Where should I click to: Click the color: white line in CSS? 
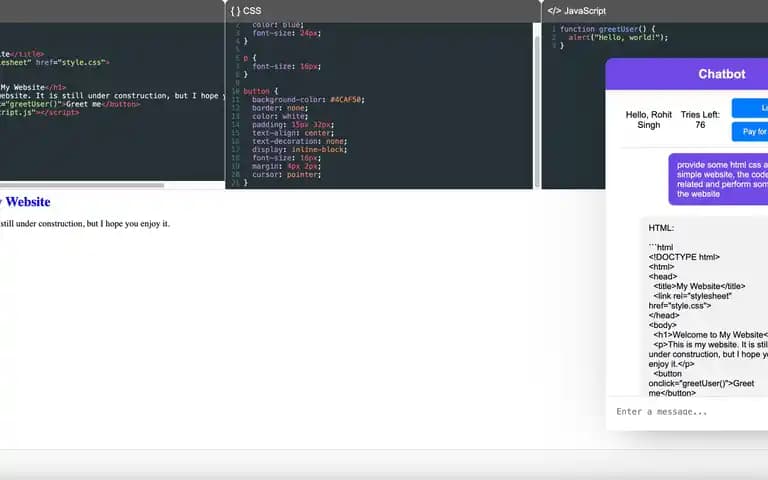point(280,116)
